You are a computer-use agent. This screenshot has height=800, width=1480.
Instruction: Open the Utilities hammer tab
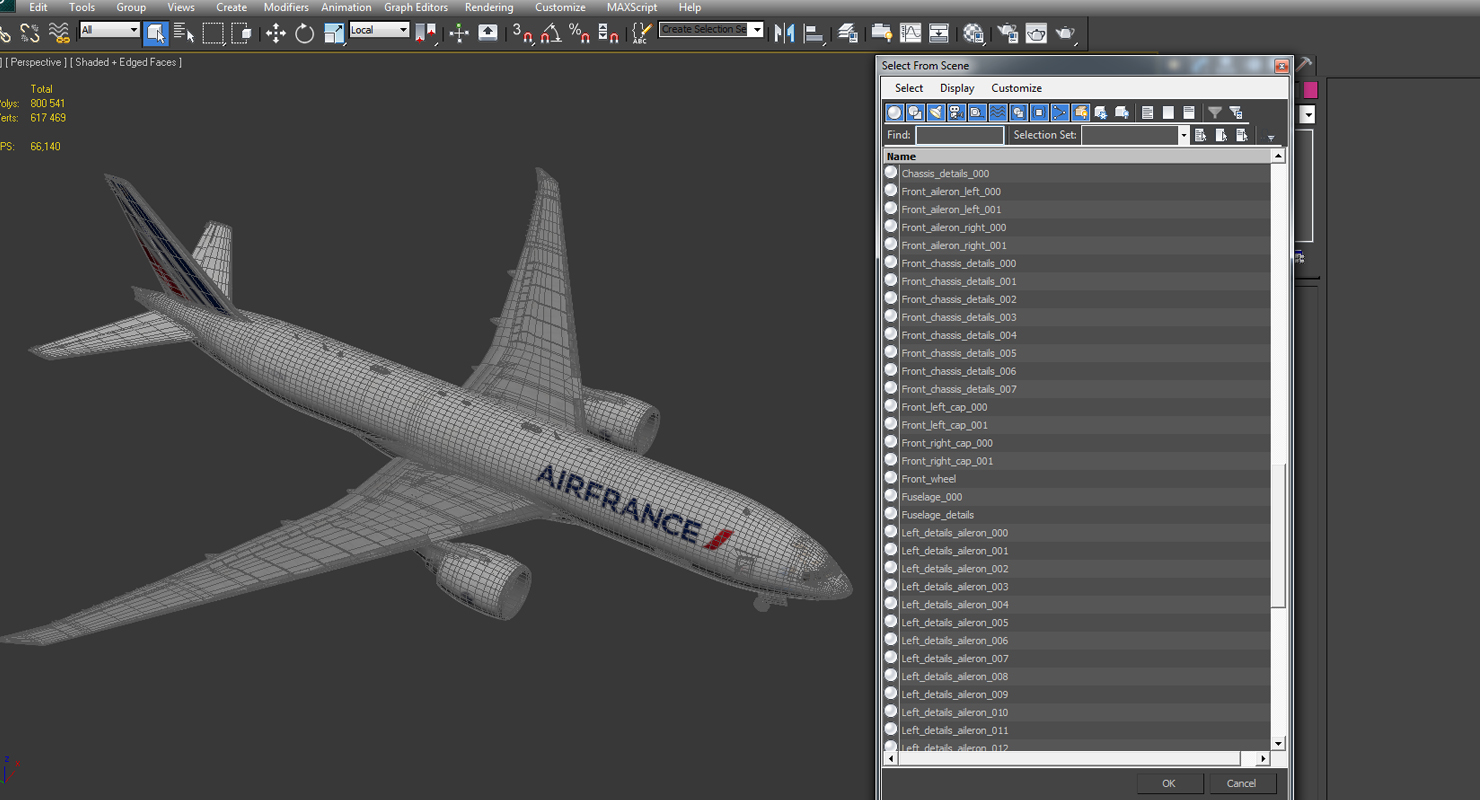pos(1305,64)
